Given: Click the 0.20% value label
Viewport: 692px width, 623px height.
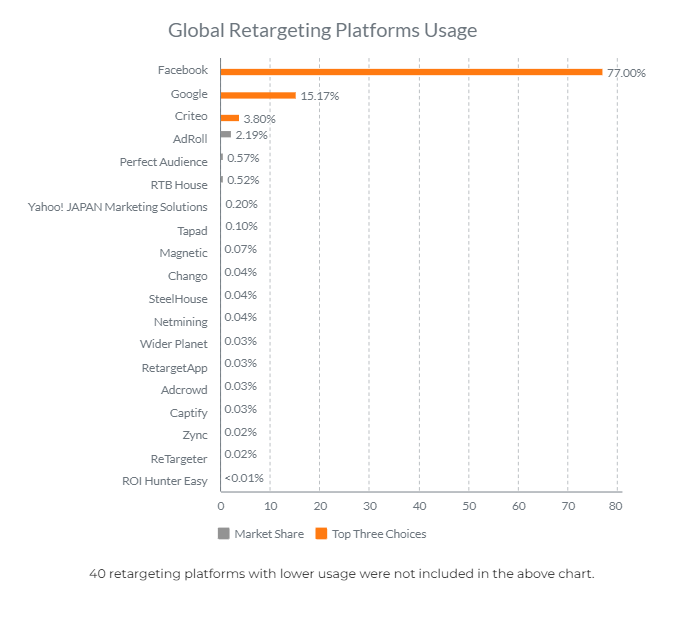Looking at the screenshot, I should pos(241,204).
